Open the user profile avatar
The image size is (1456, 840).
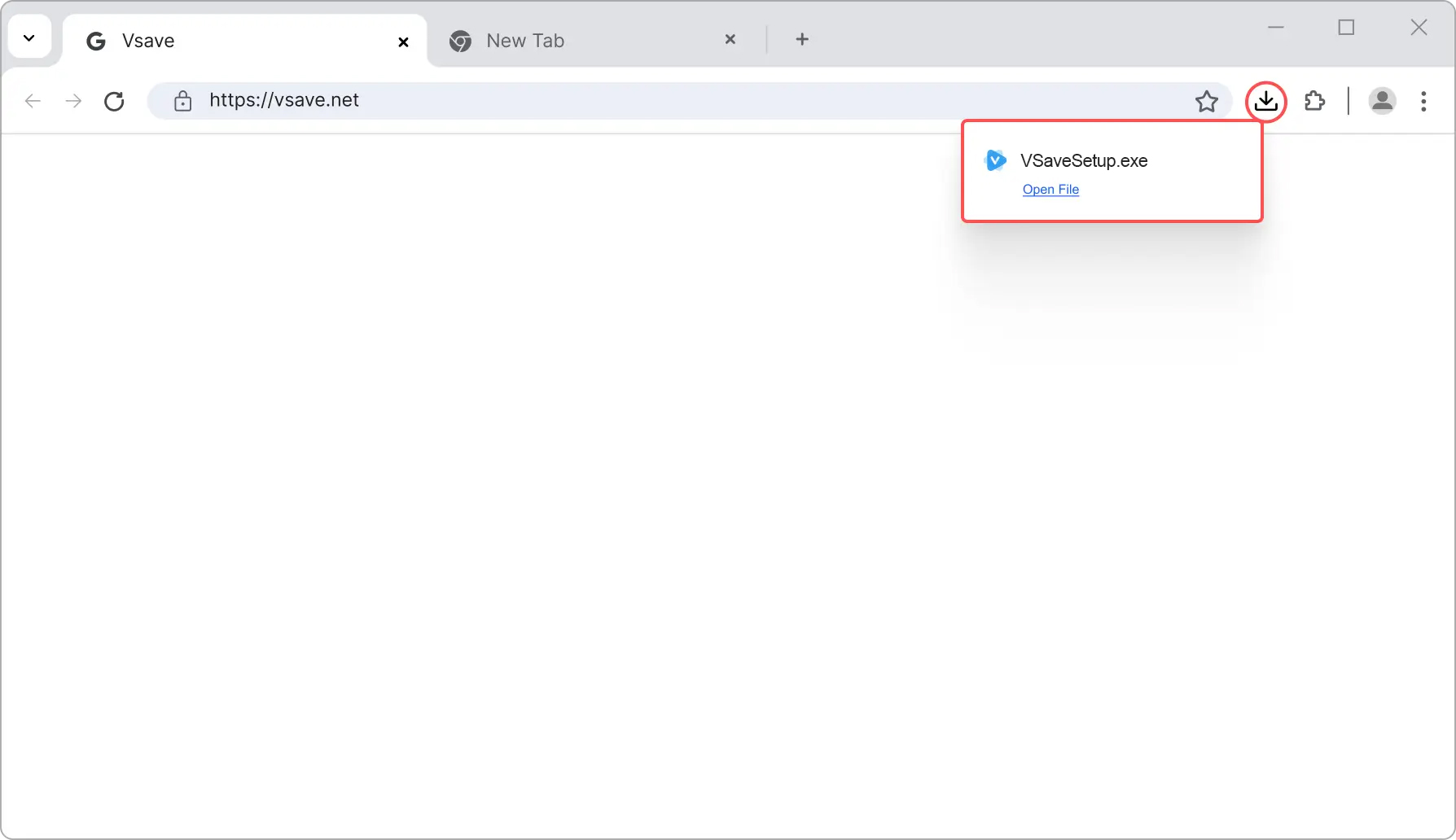(1382, 101)
